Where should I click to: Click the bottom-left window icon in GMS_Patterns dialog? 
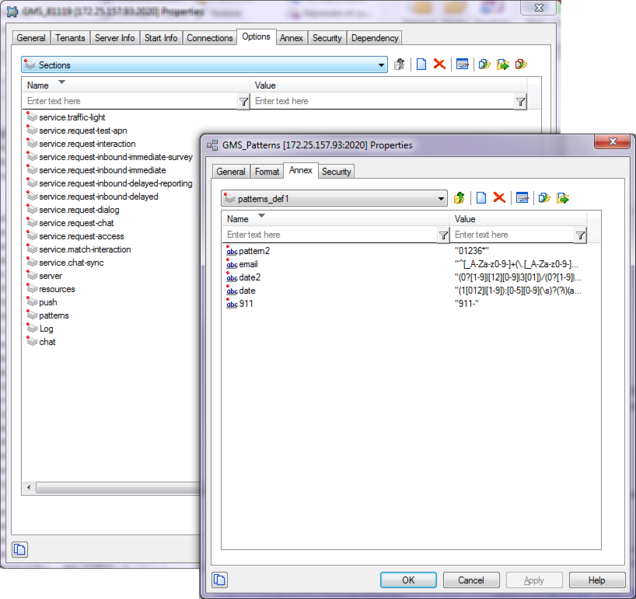(219, 580)
